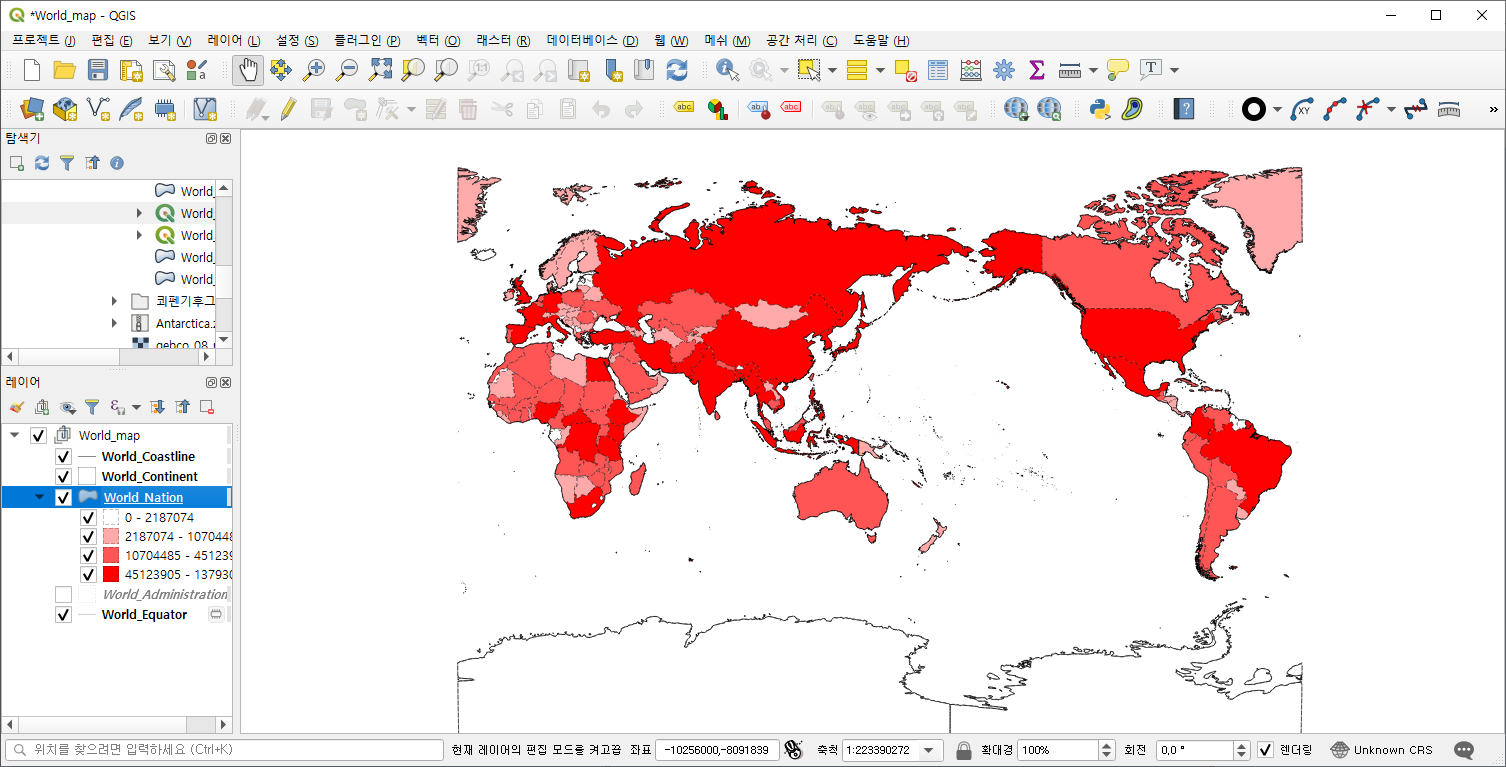Image resolution: width=1506 pixels, height=767 pixels.
Task: Click the Layer Diagram Options chart icon
Action: 717,108
